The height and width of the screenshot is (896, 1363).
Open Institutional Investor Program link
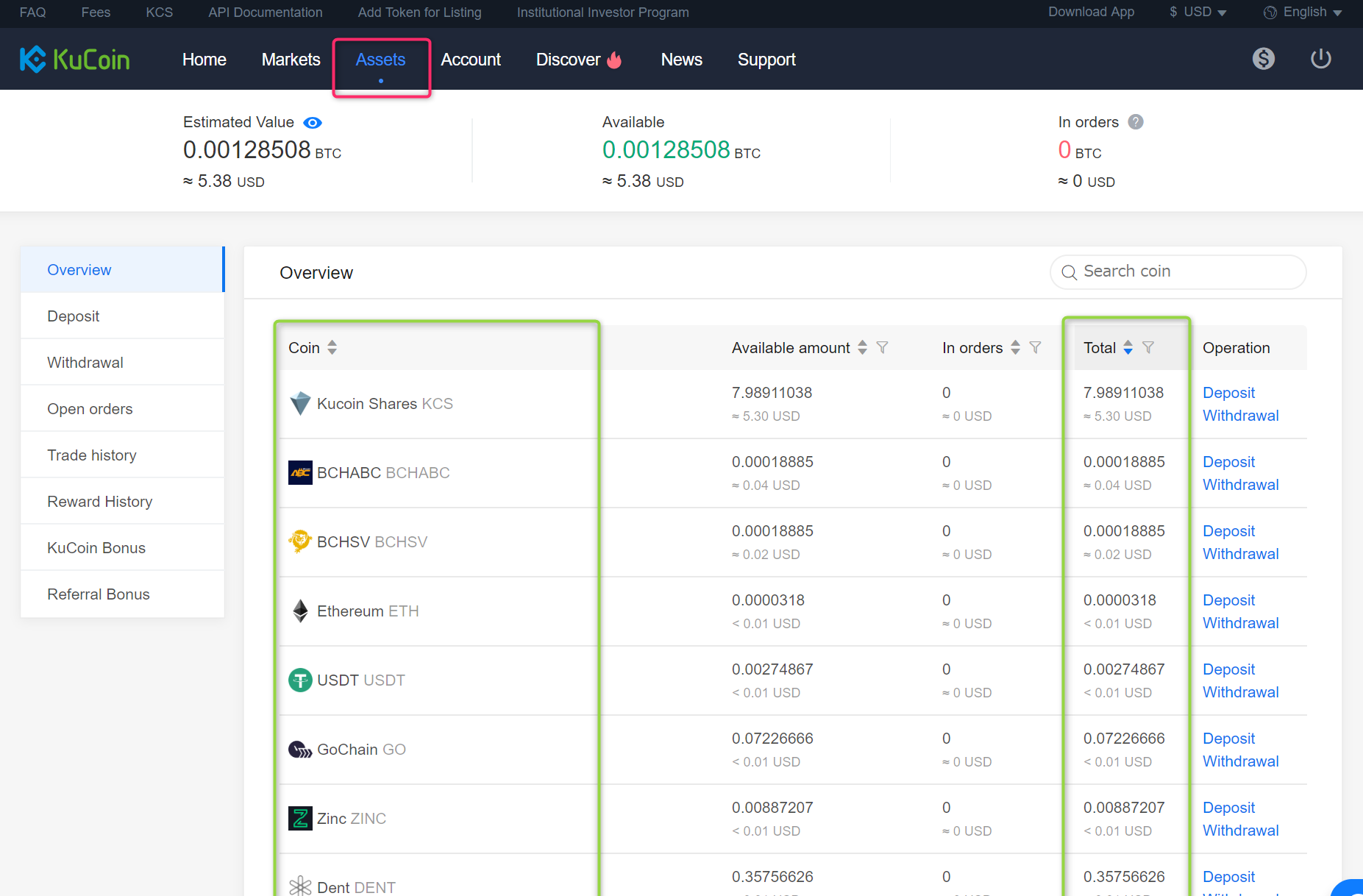pyautogui.click(x=603, y=13)
